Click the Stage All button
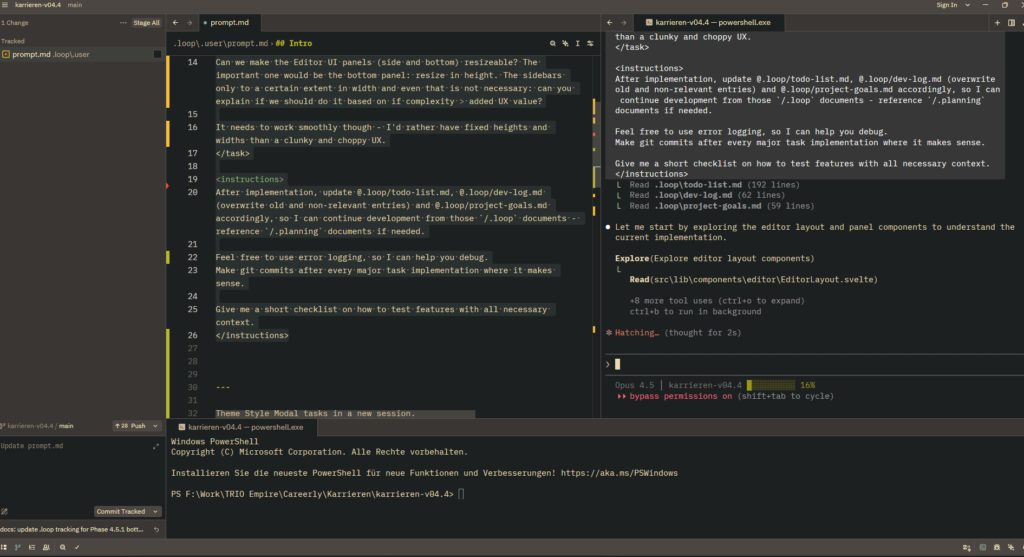The height and width of the screenshot is (557, 1024). 146,22
